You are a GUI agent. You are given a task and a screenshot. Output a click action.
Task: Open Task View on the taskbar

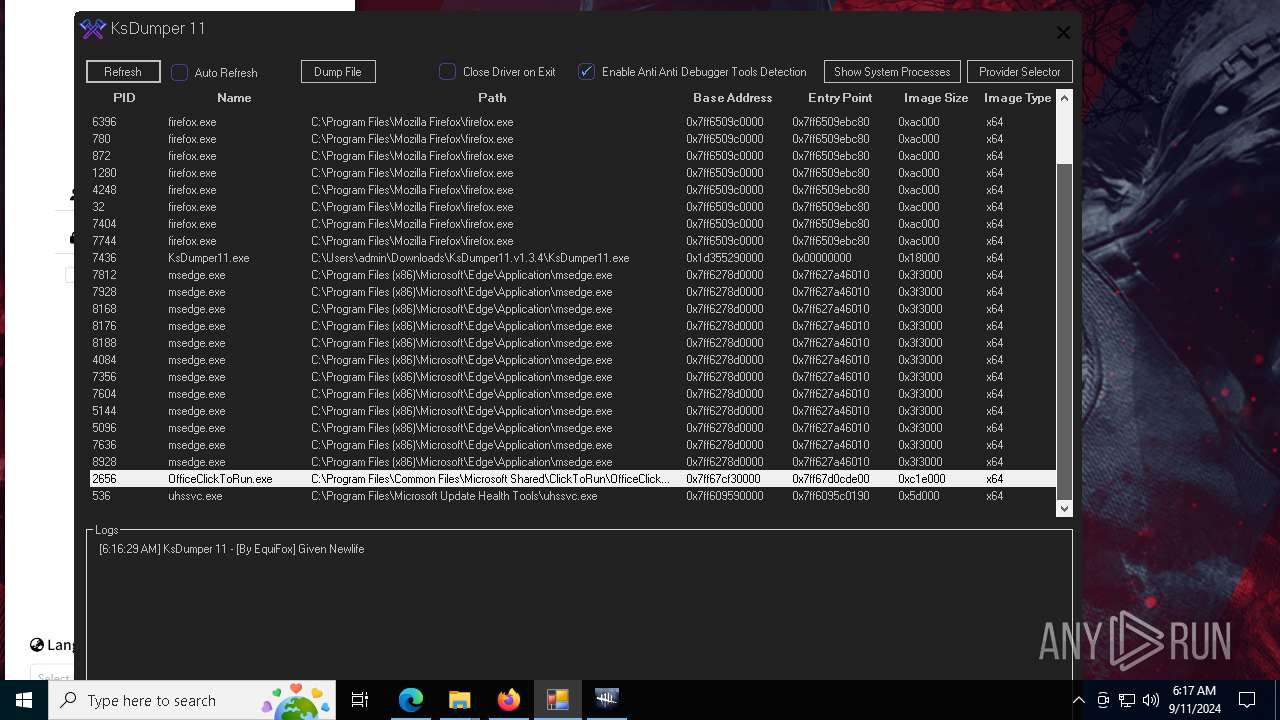(x=360, y=700)
